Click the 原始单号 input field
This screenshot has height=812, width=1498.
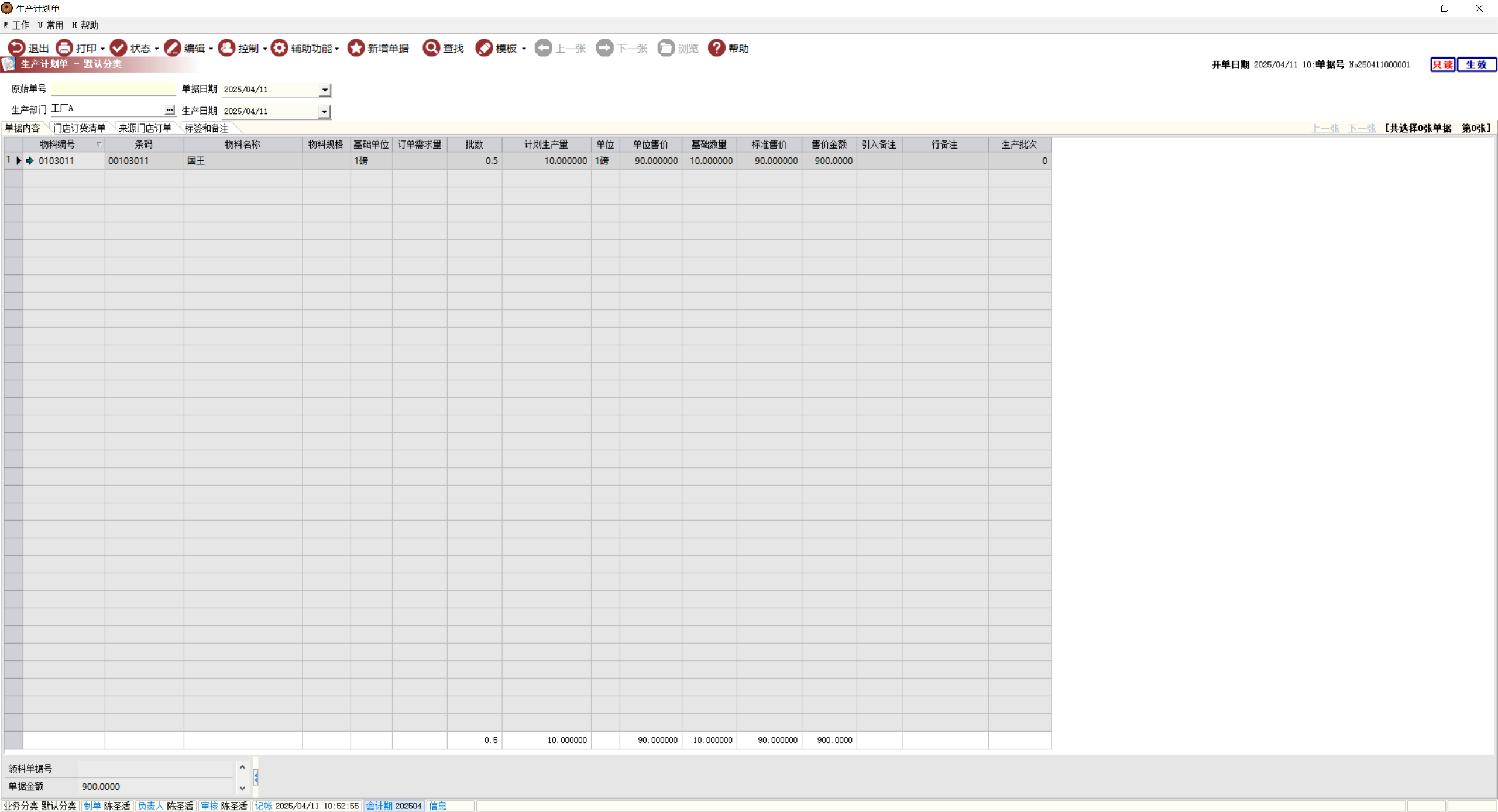tap(114, 89)
